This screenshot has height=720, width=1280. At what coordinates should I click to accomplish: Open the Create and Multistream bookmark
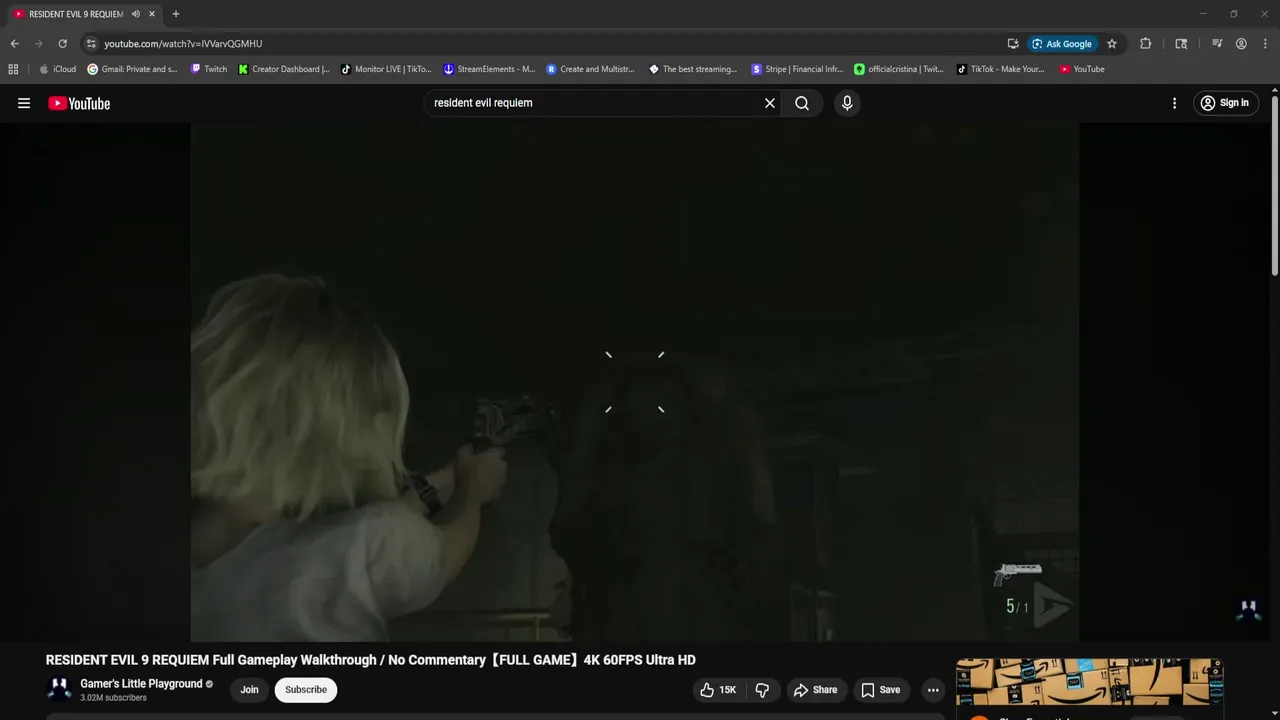591,69
